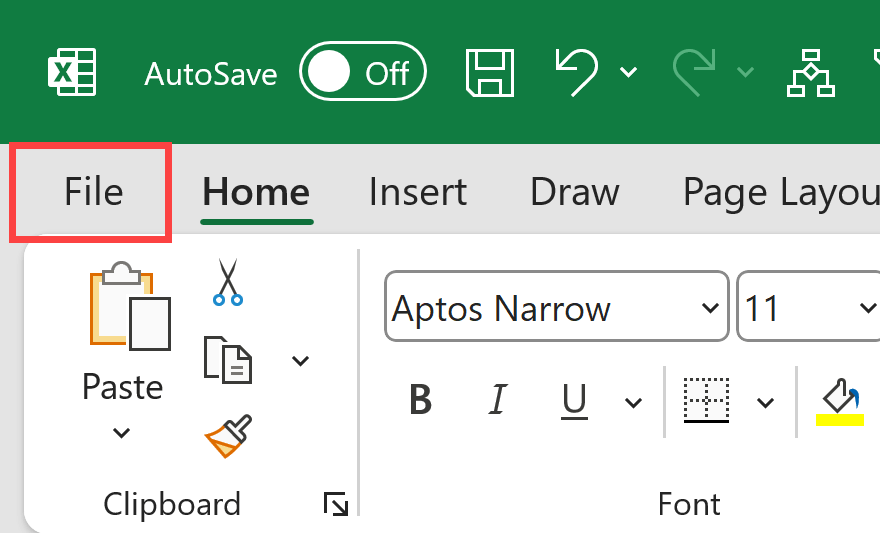Screen dimensions: 880x533
Task: Click the Paste clipboard icon
Action: tap(130, 306)
